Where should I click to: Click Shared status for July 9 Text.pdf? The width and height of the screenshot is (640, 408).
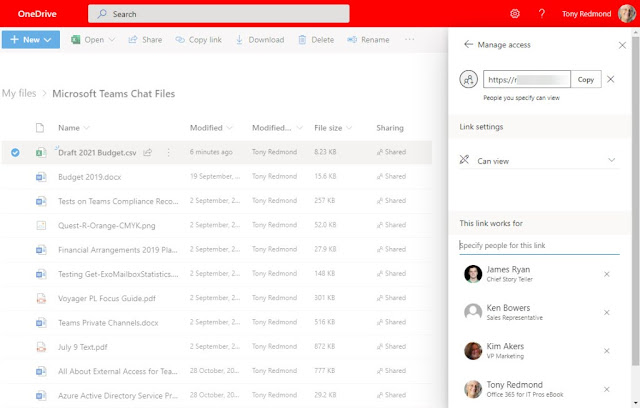391,346
